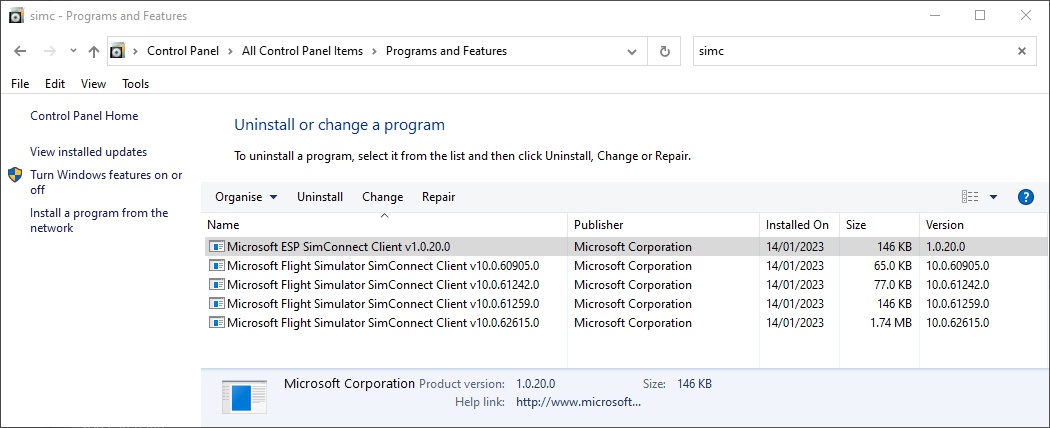Screen dimensions: 1050x428
Task: Click version cell 10.0.61242.0
Action: click(958, 285)
